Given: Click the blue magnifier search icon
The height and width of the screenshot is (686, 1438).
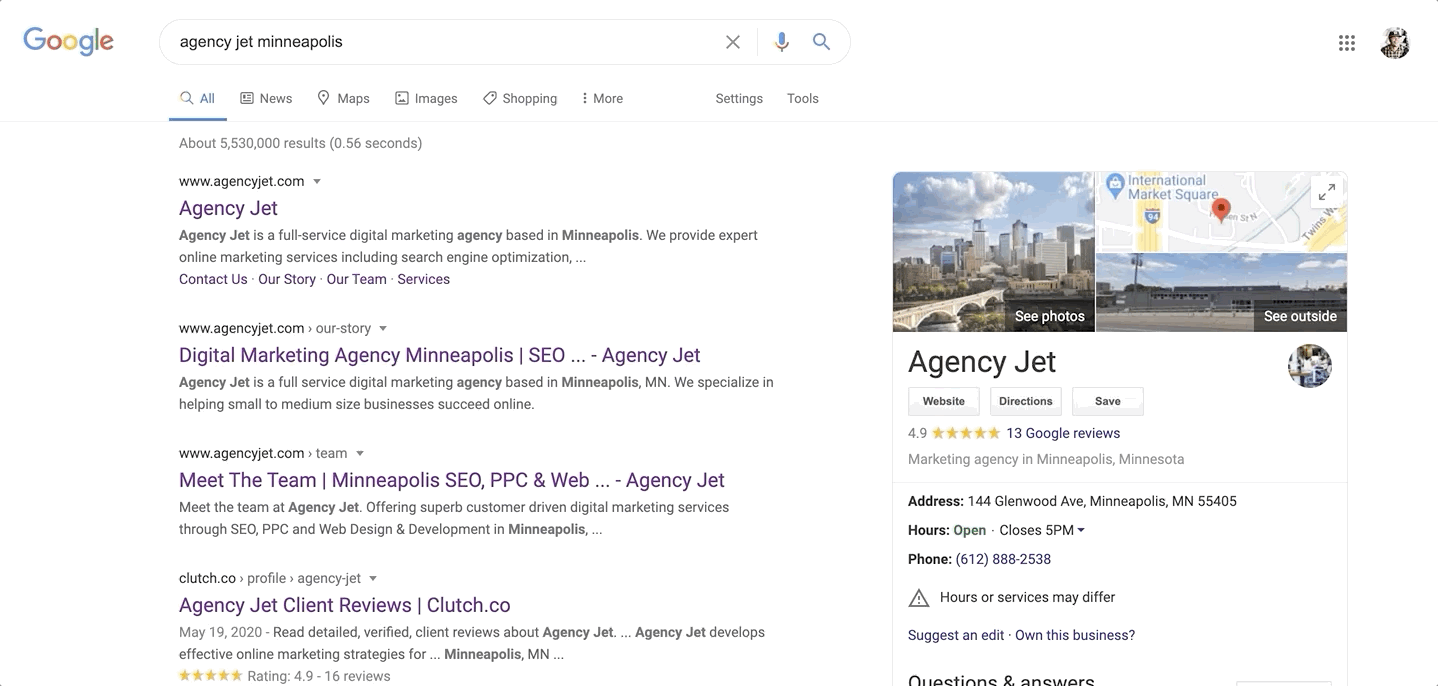Looking at the screenshot, I should point(821,42).
